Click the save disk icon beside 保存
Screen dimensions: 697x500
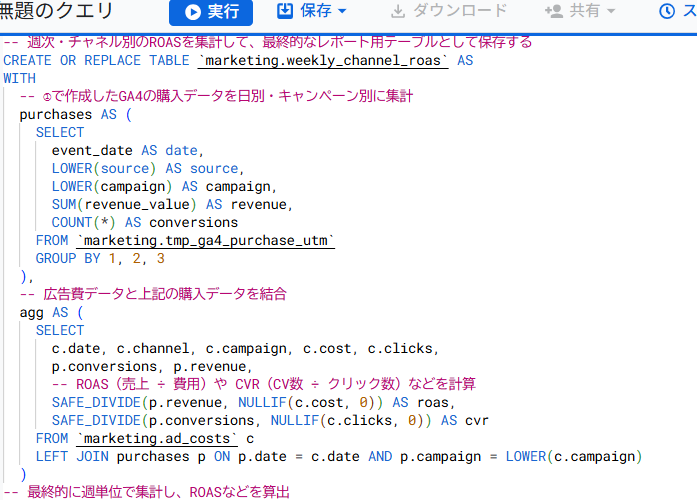(x=285, y=11)
